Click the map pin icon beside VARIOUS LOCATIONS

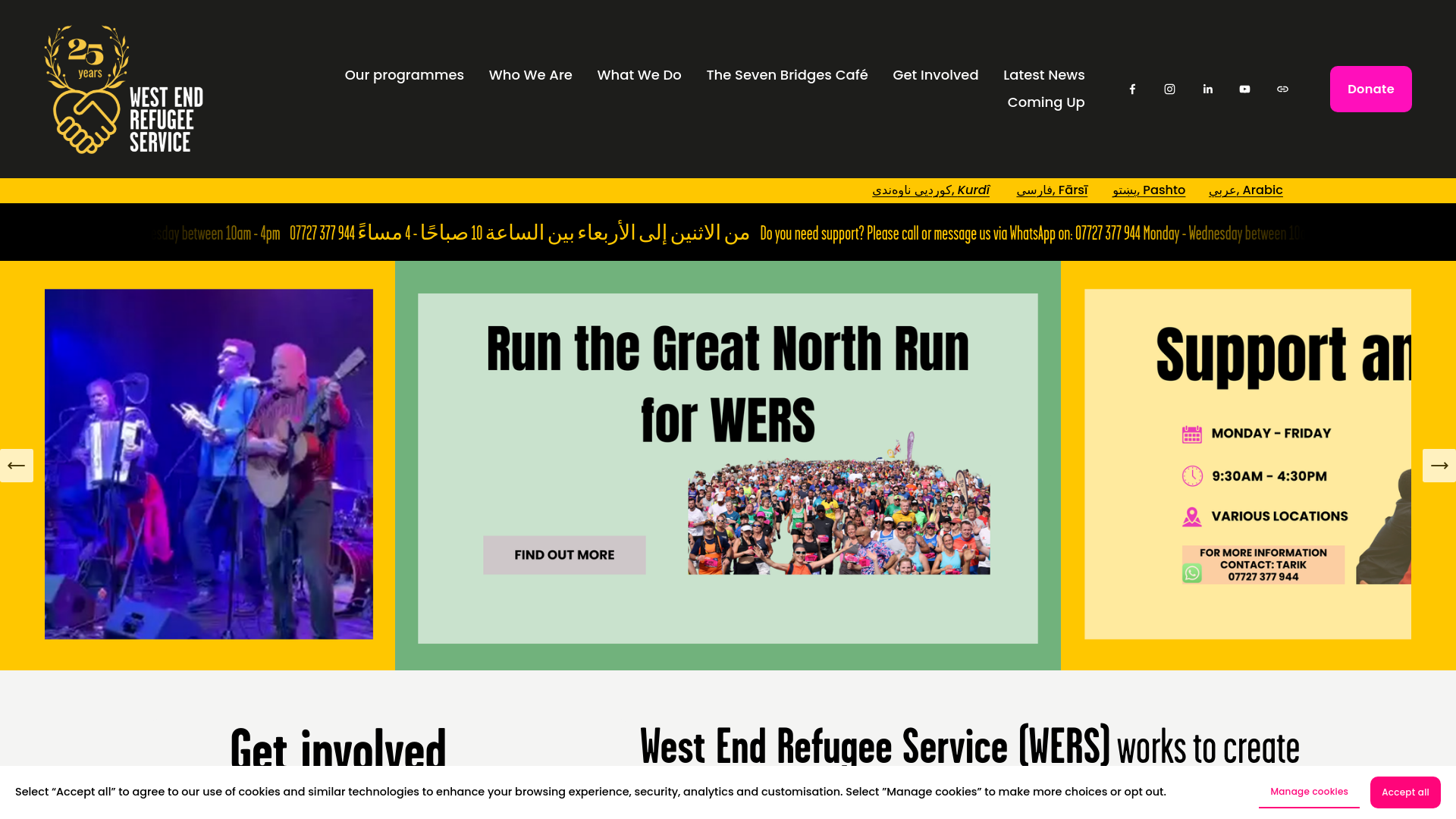tap(1192, 517)
